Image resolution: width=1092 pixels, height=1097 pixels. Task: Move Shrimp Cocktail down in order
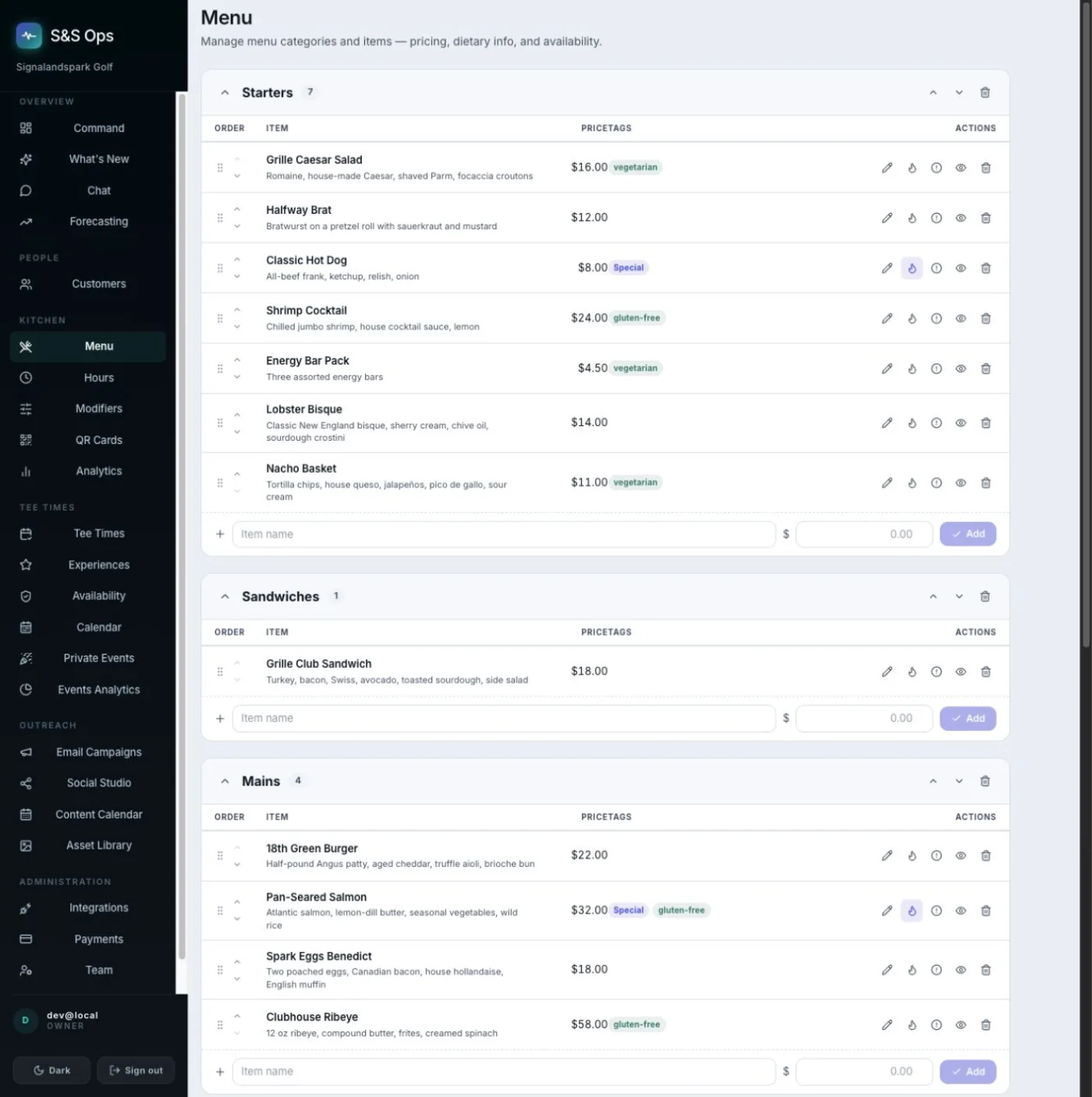[x=237, y=327]
